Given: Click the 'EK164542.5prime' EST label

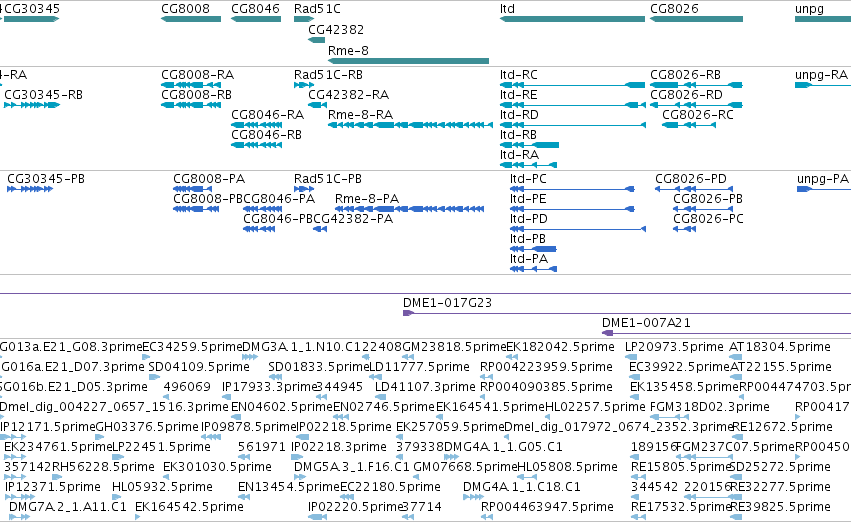Looking at the screenshot, I should click(x=189, y=508).
